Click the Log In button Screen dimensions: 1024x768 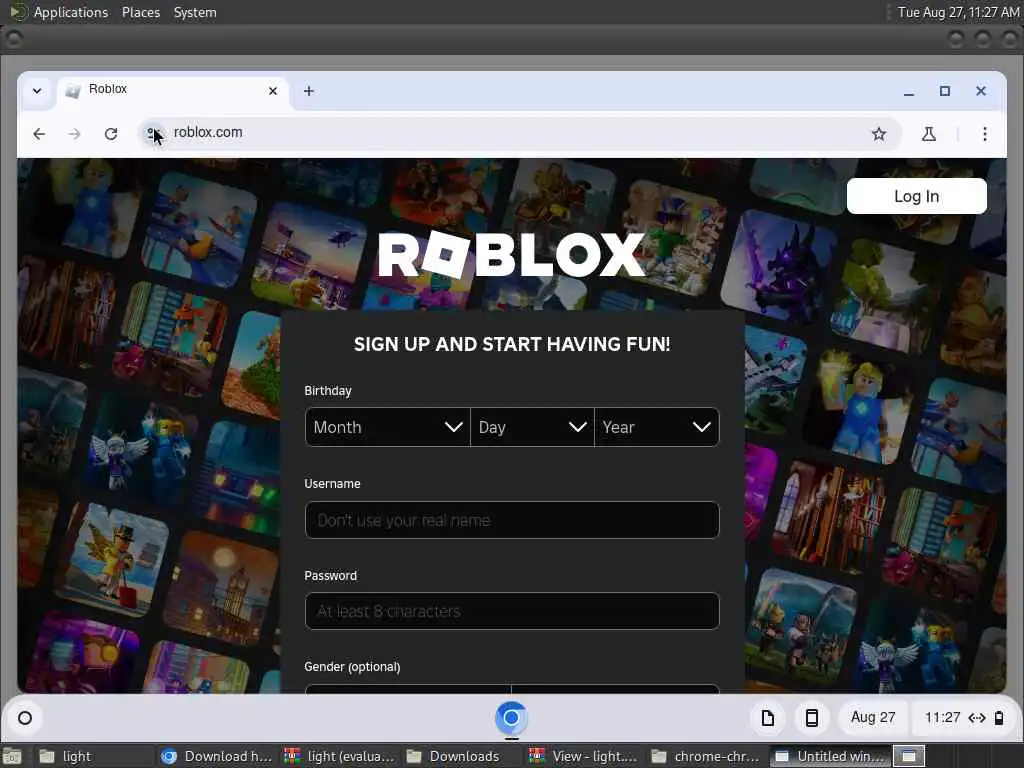[x=916, y=196]
